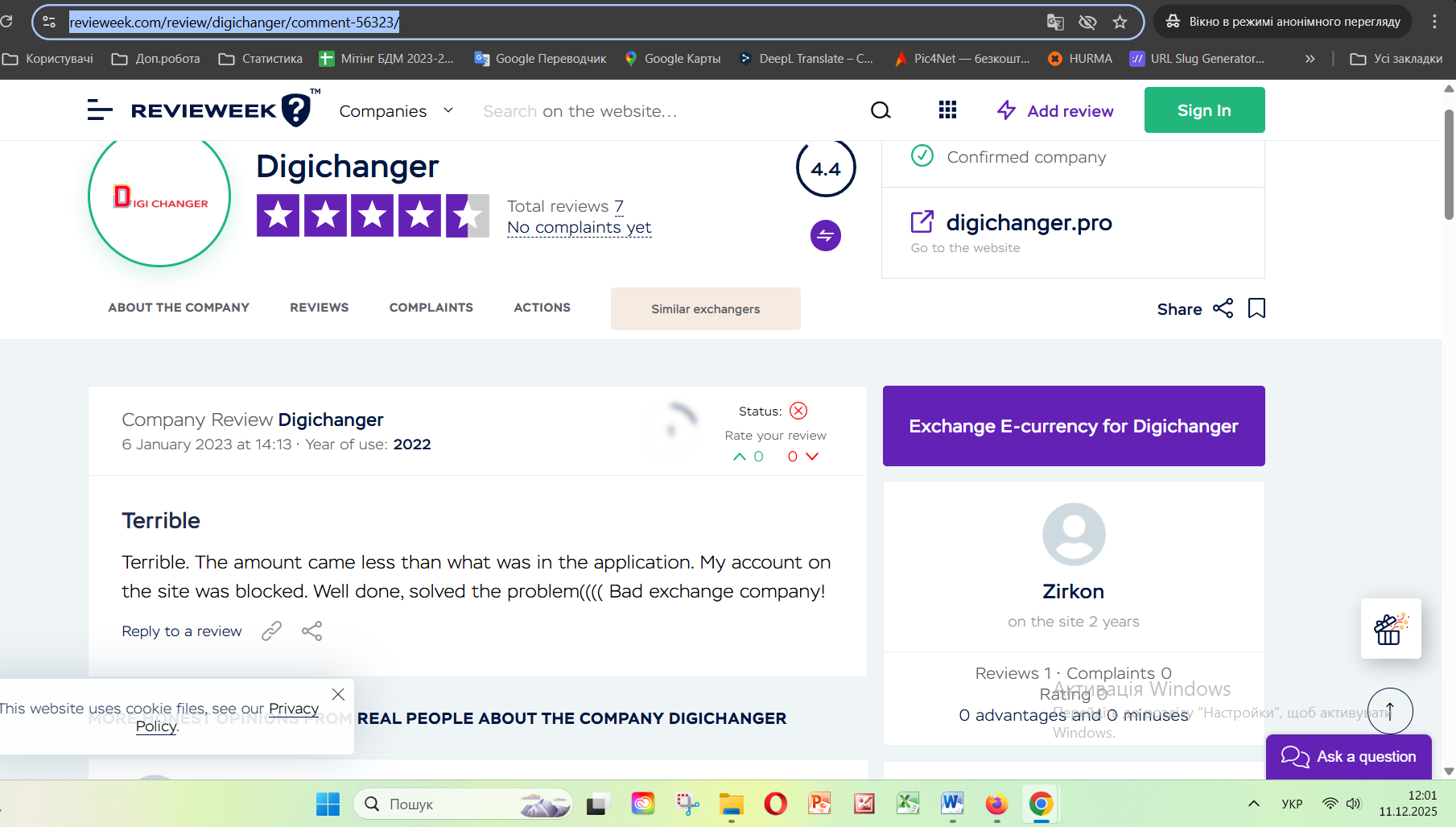Click the Add review link
The image size is (1456, 827).
coord(1055,111)
